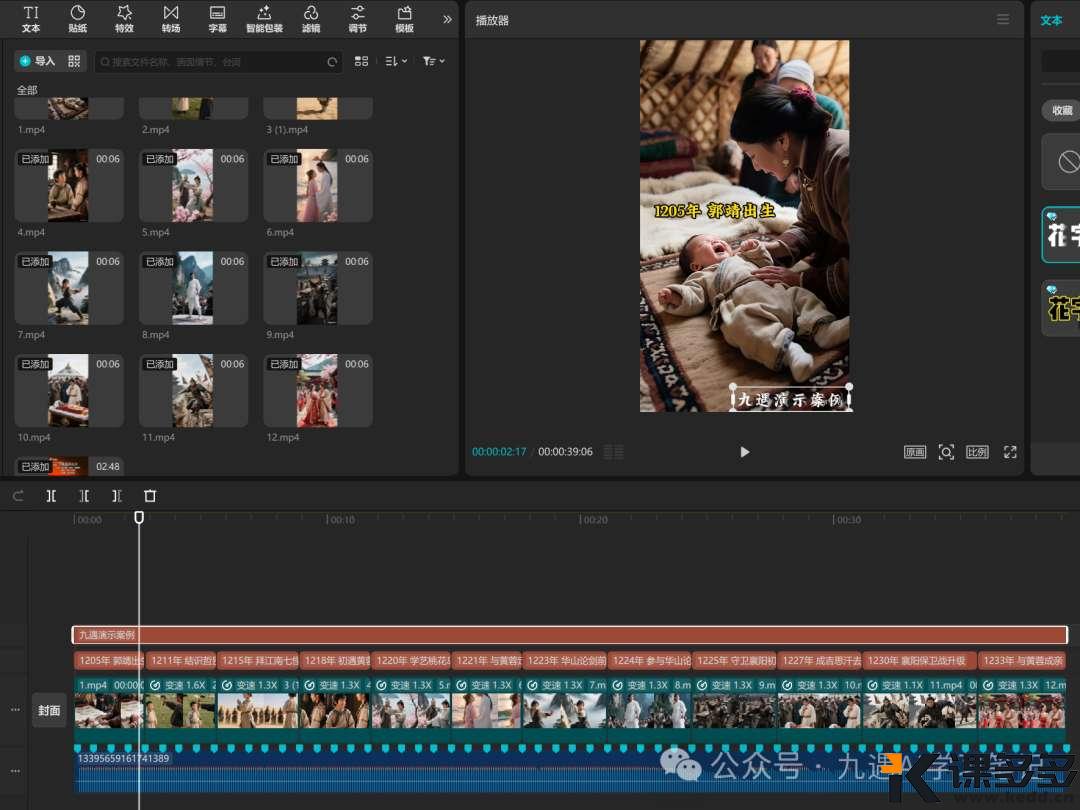Click the fullscreen icon in player
The image size is (1080, 810).
pyautogui.click(x=1010, y=452)
